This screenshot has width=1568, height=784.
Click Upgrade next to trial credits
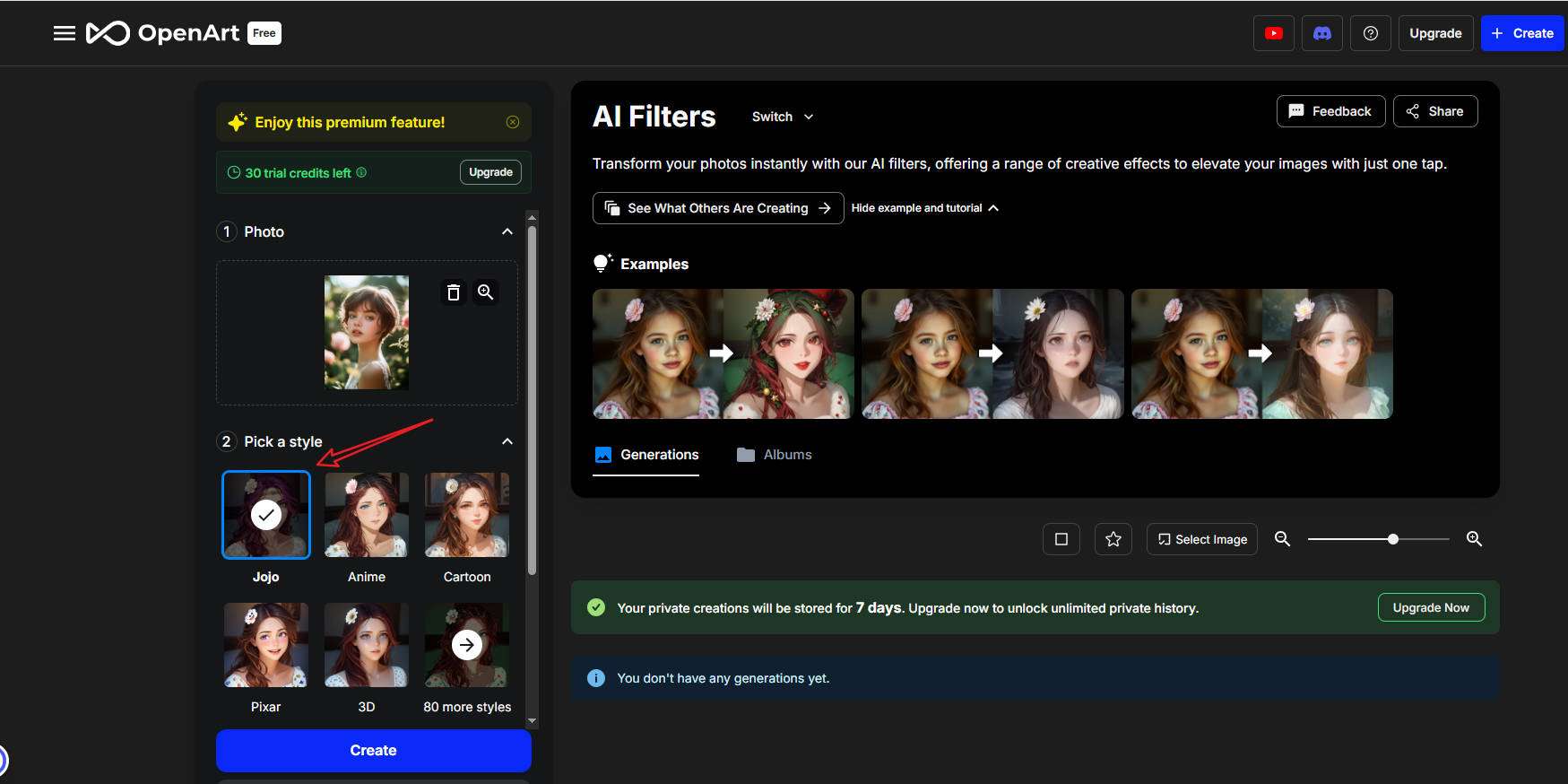(x=490, y=172)
